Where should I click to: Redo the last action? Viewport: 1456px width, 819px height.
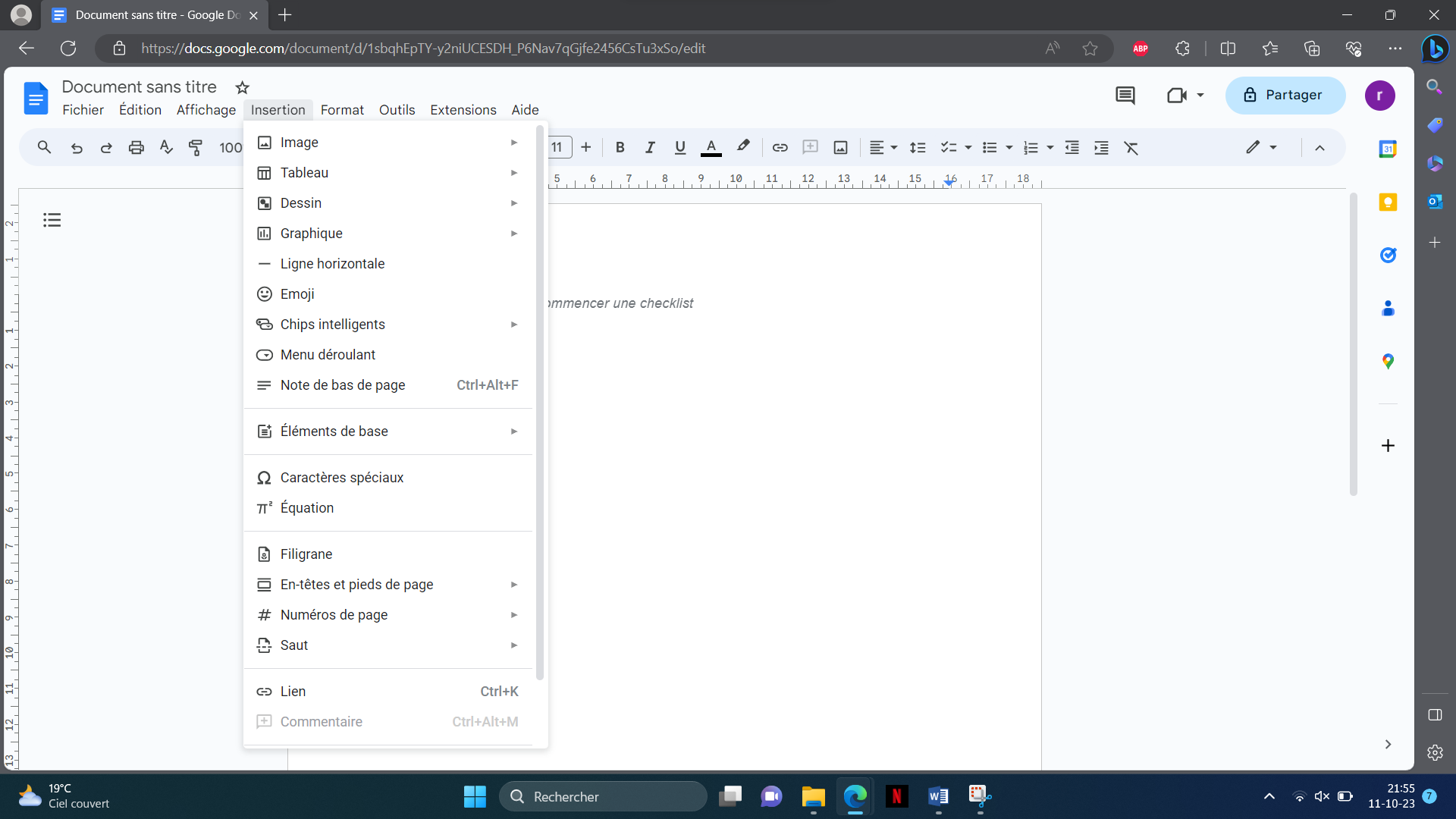pos(106,148)
